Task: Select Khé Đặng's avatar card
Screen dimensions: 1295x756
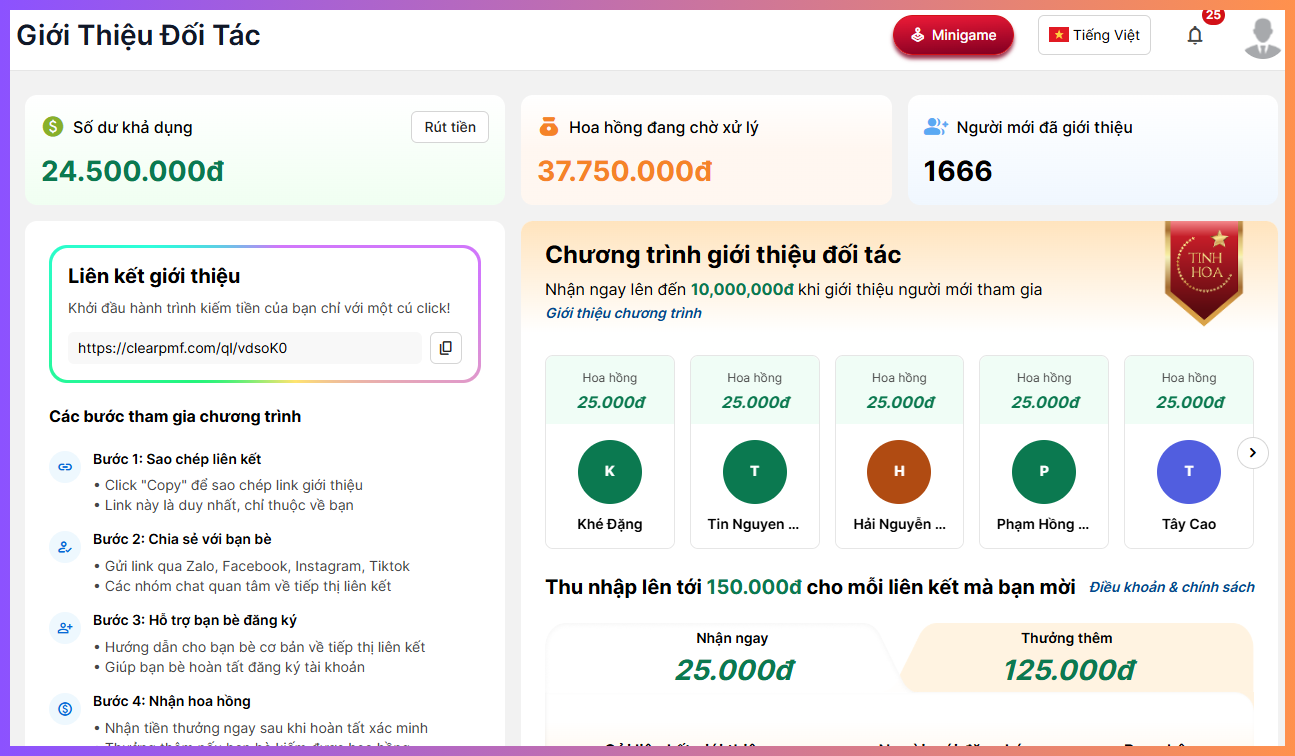Action: (x=610, y=471)
